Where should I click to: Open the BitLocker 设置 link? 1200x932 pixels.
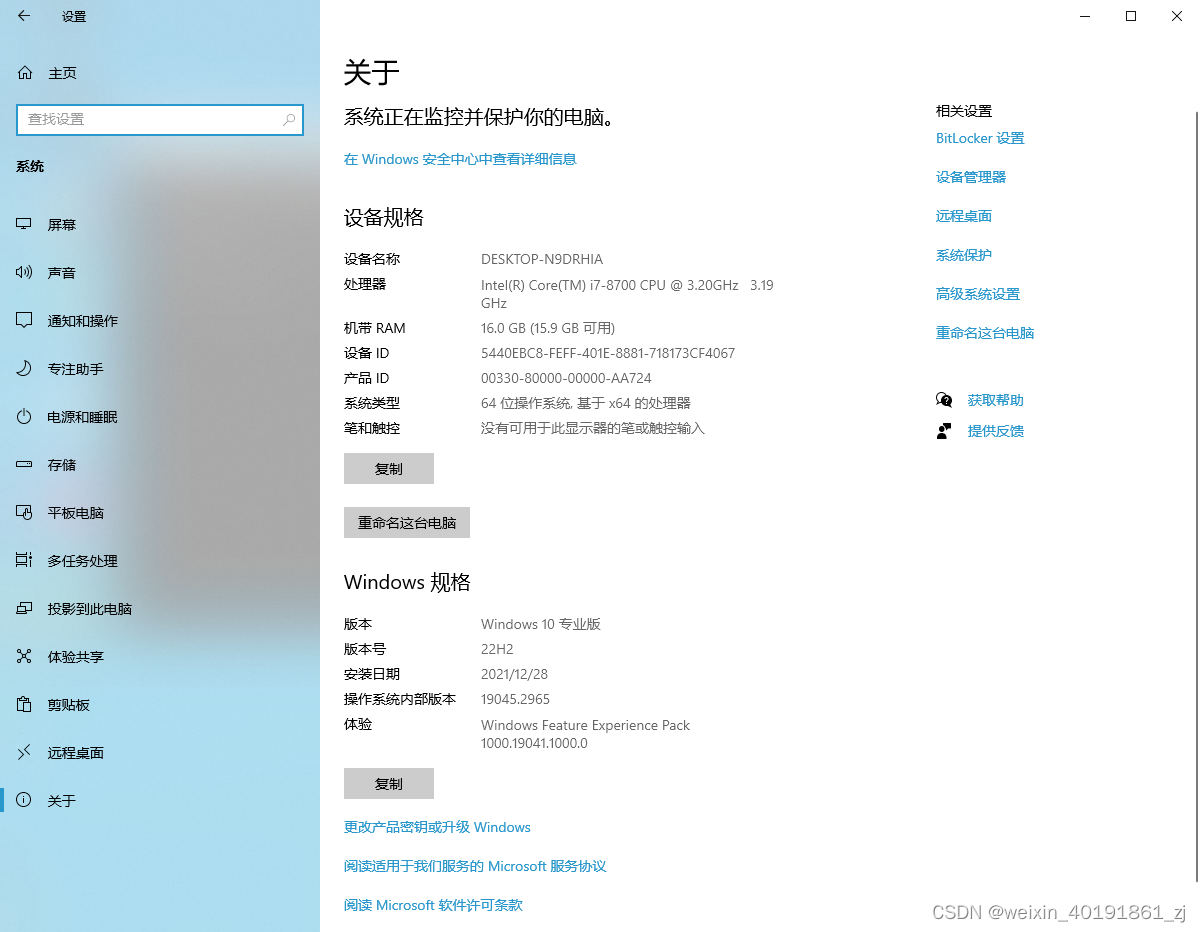coord(980,137)
